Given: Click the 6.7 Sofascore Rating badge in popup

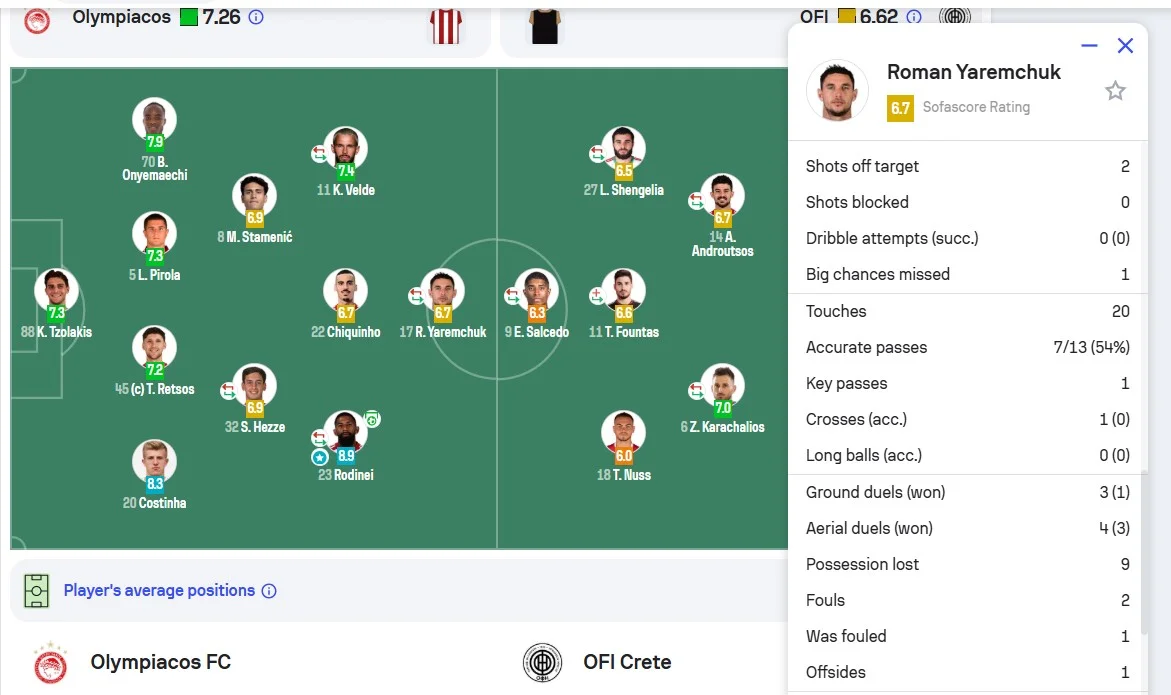Looking at the screenshot, I should pos(900,108).
